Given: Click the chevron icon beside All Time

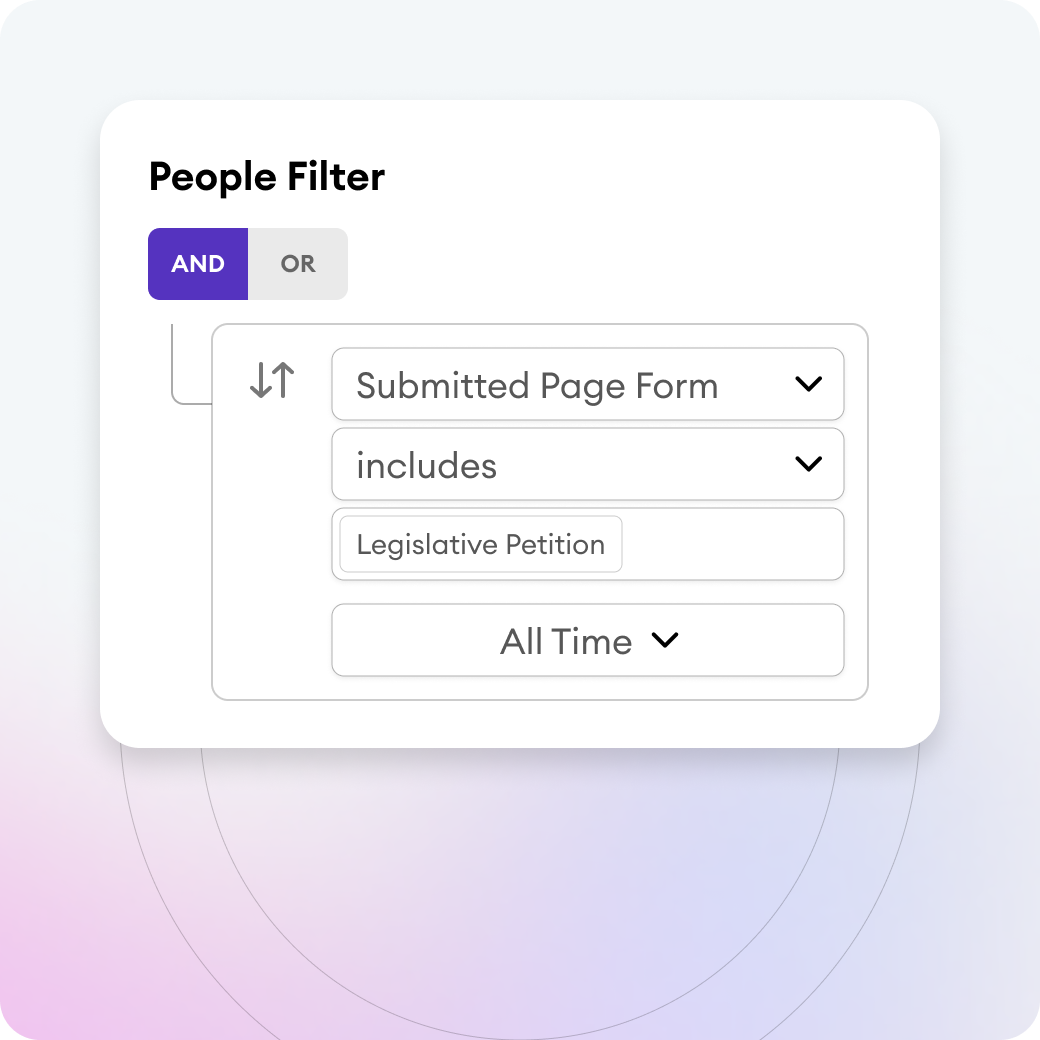Looking at the screenshot, I should point(665,640).
